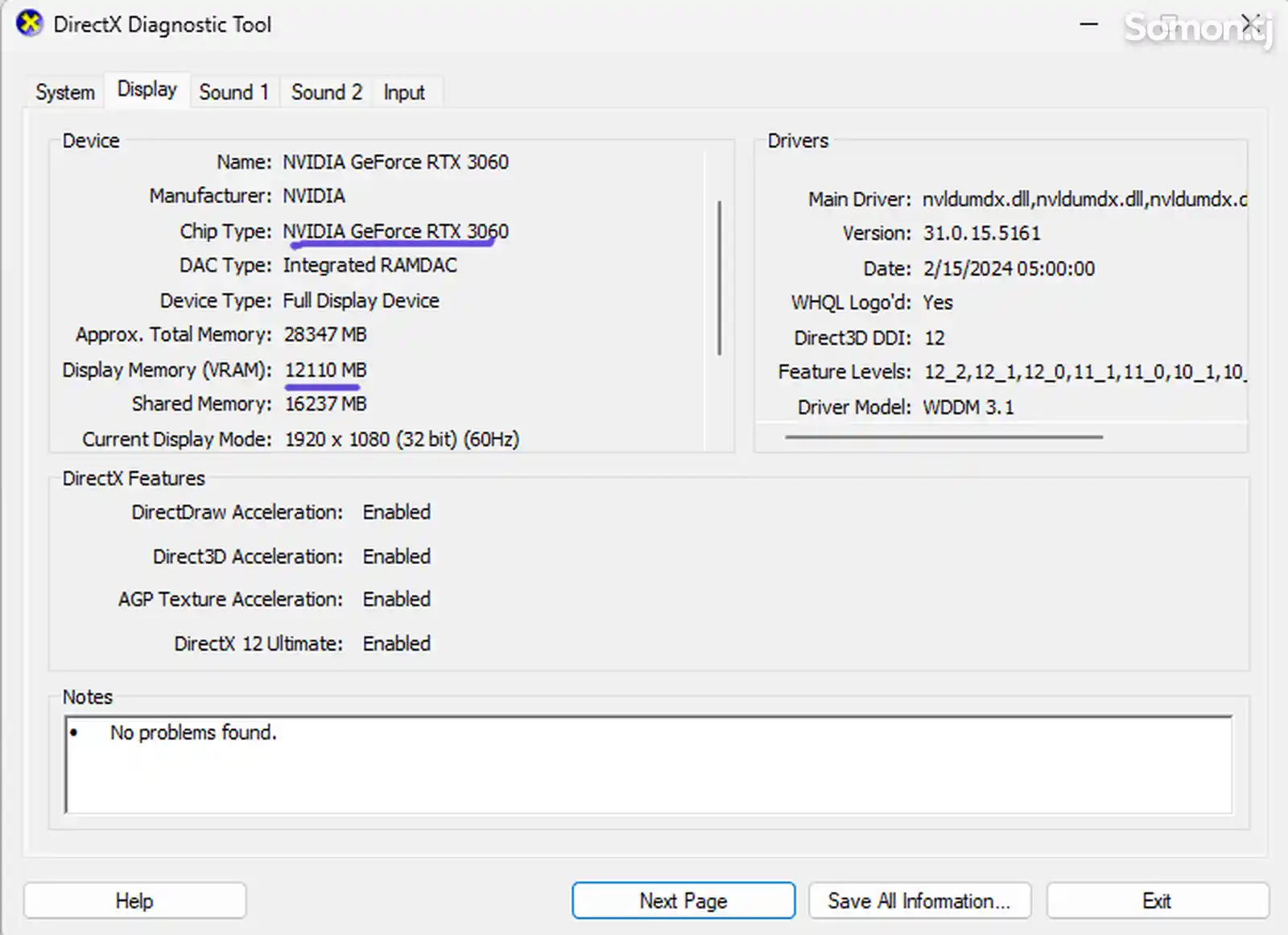Click the Name value NVIDIA GeForce RTX 3060
Screen dimensions: 1288x935
(x=395, y=162)
